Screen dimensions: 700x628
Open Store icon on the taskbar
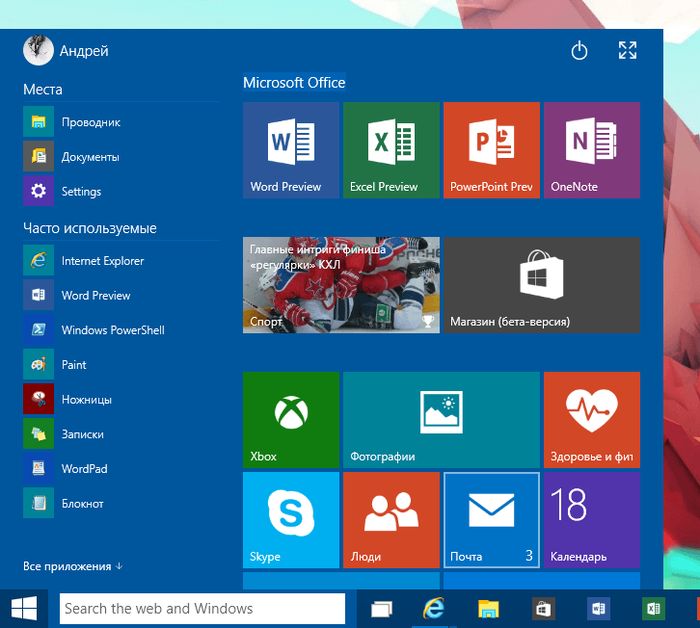543,608
